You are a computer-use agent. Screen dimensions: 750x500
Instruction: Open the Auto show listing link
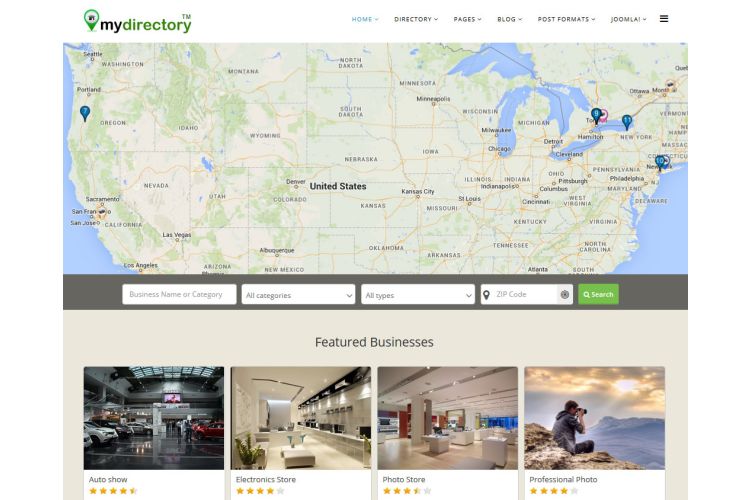click(x=108, y=479)
